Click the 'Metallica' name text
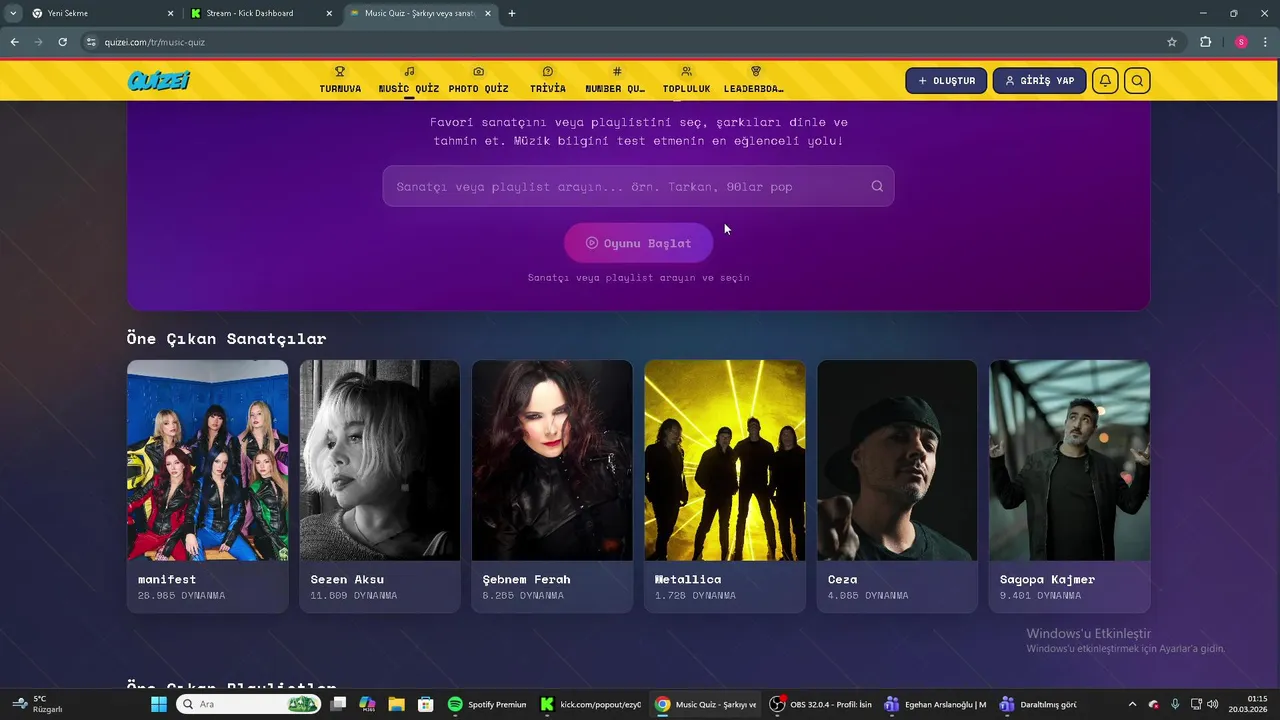 pyautogui.click(x=688, y=579)
